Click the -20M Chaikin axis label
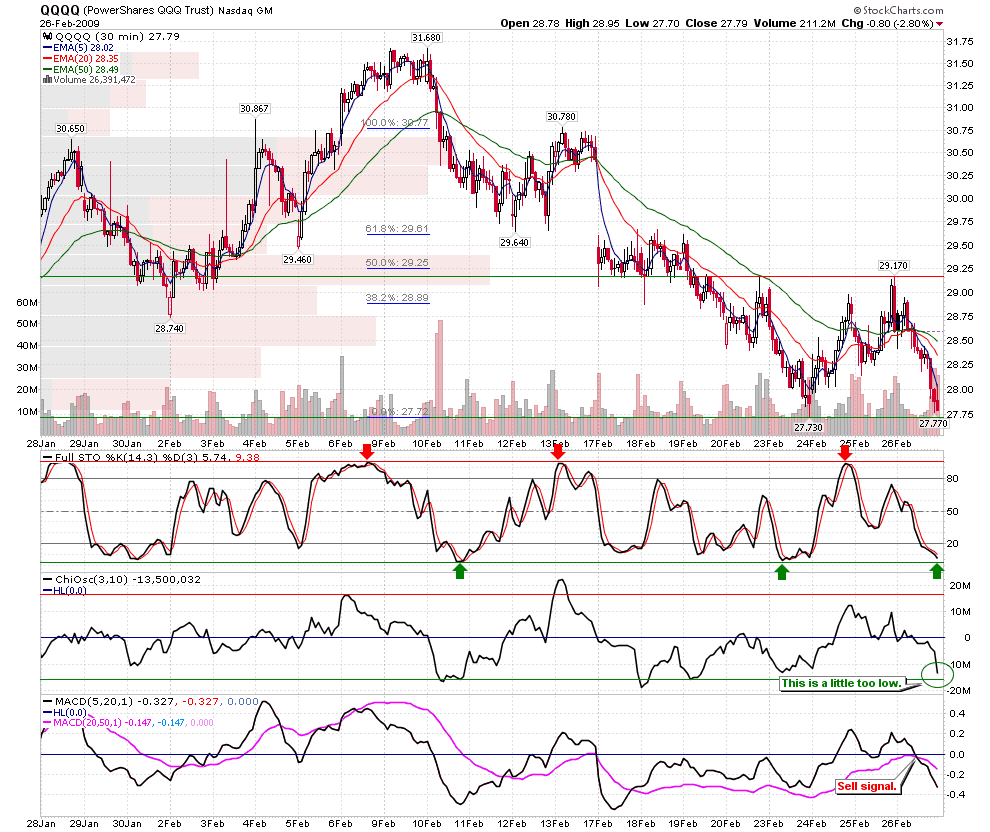 958,691
